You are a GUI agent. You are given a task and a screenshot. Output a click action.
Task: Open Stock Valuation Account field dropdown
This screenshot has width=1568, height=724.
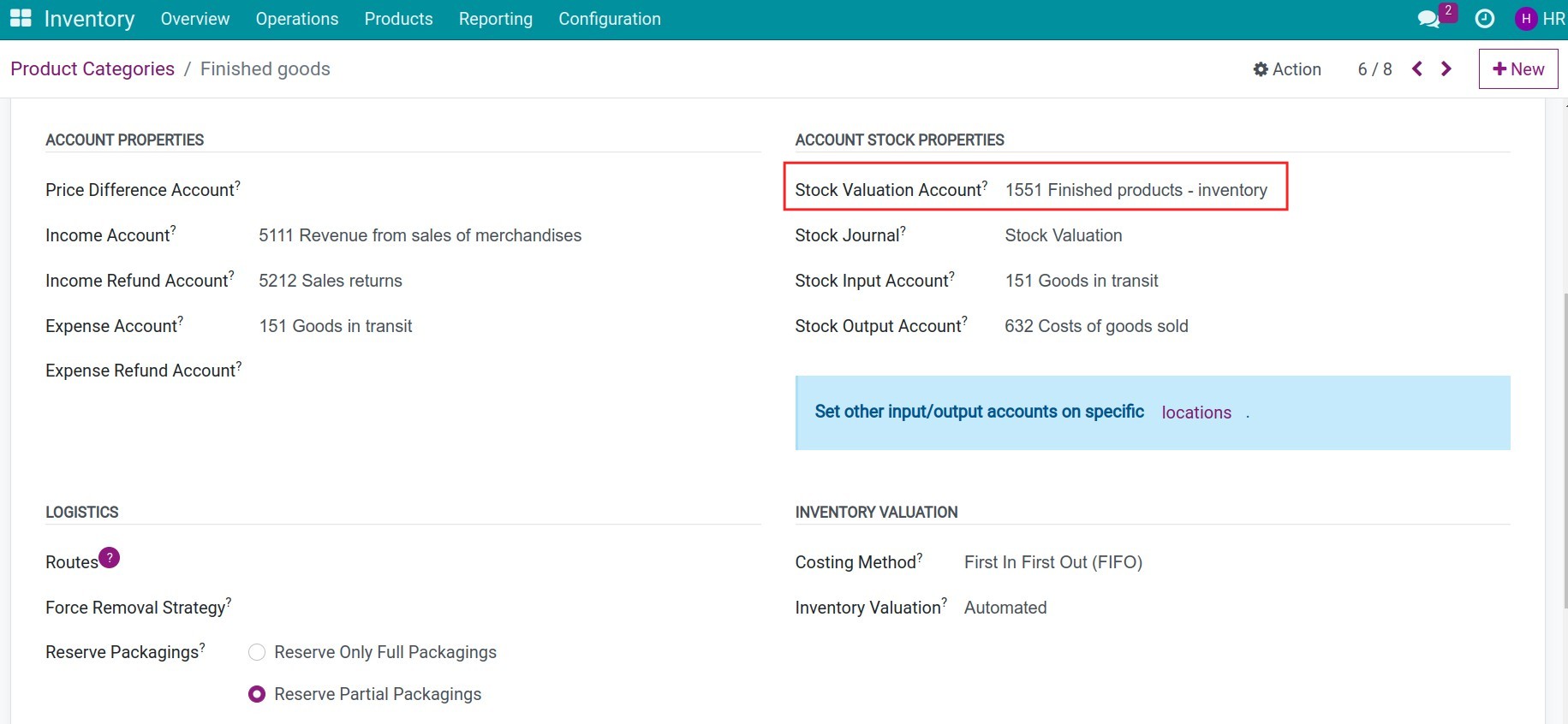click(x=1136, y=190)
